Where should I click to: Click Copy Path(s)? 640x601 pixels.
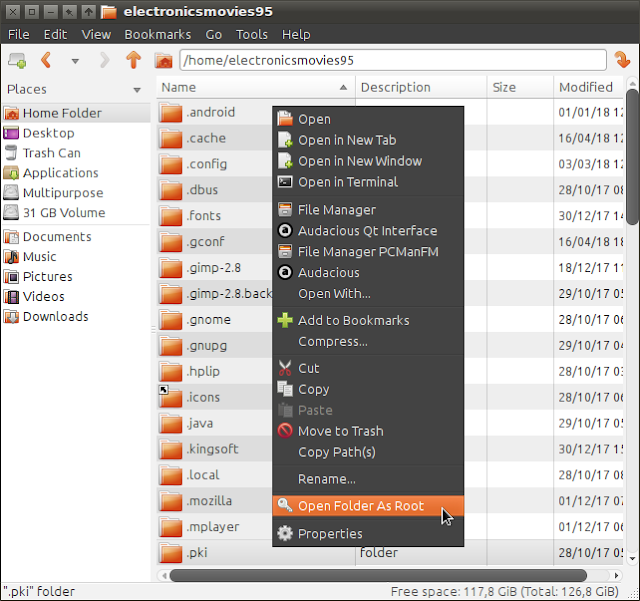[368, 452]
